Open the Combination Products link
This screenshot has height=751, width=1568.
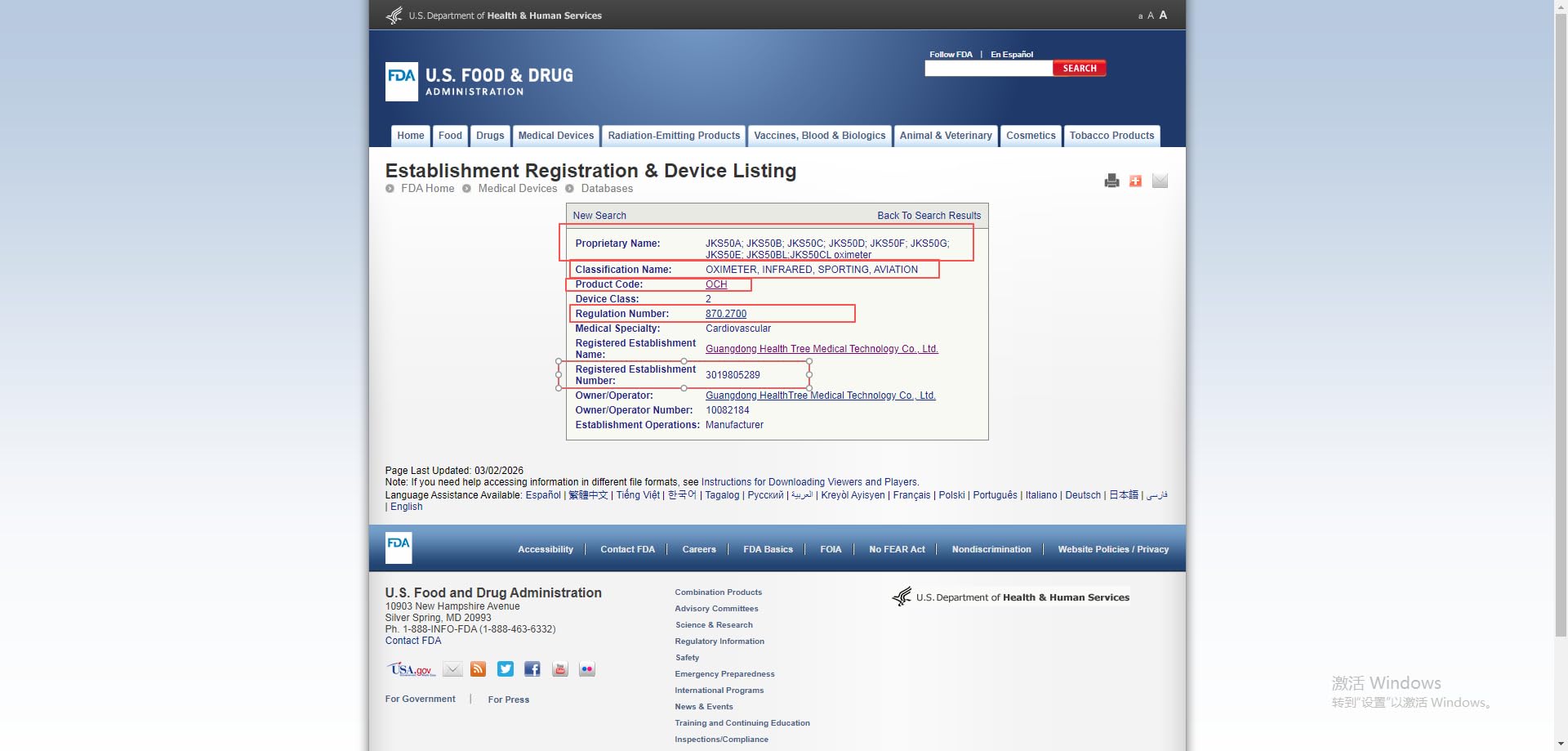(x=718, y=592)
